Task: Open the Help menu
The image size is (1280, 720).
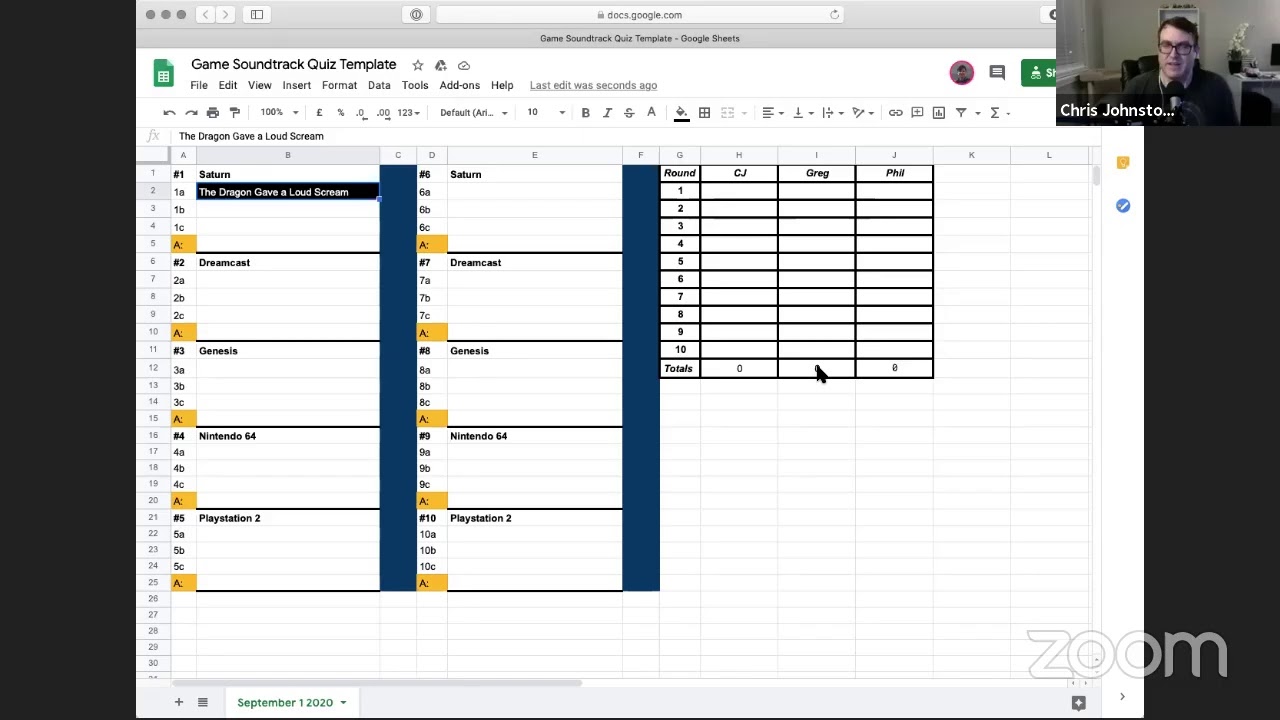Action: [502, 86]
